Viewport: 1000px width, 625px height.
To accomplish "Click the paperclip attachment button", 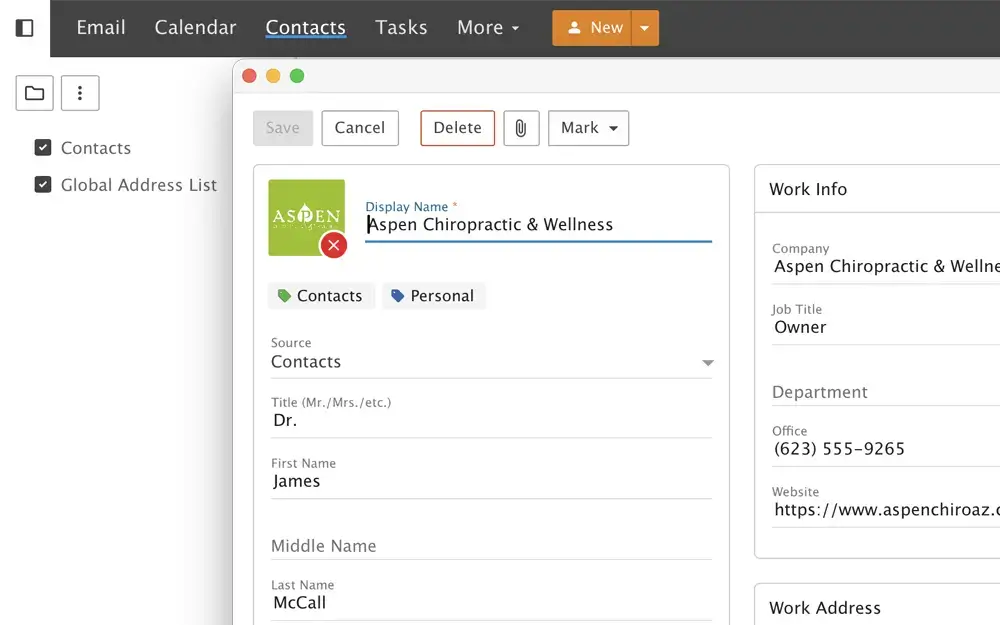I will pyautogui.click(x=521, y=128).
